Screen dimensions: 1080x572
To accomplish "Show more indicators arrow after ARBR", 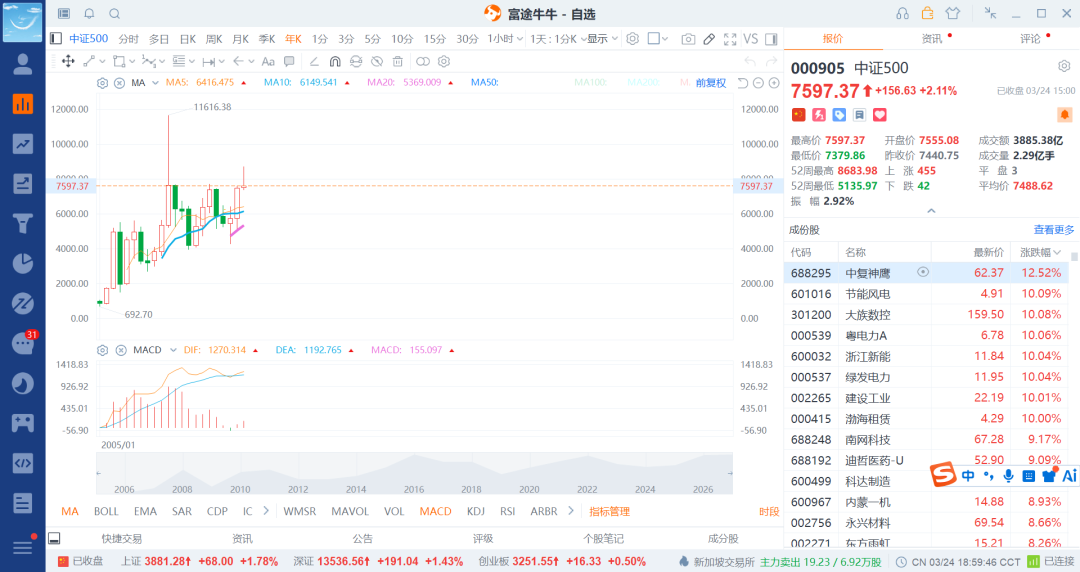I will (x=570, y=511).
